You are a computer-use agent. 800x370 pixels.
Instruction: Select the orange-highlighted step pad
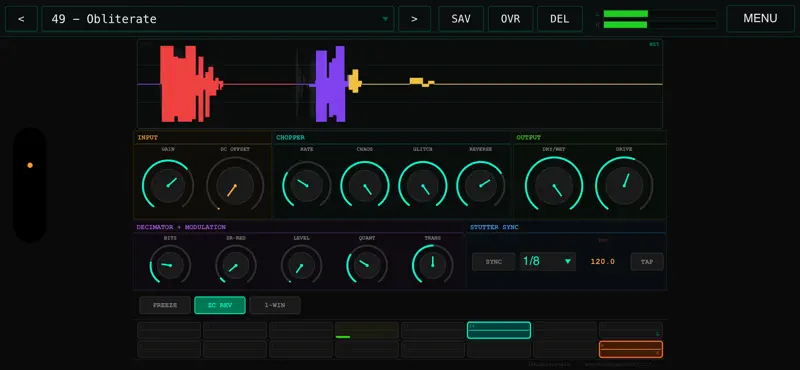(631, 349)
